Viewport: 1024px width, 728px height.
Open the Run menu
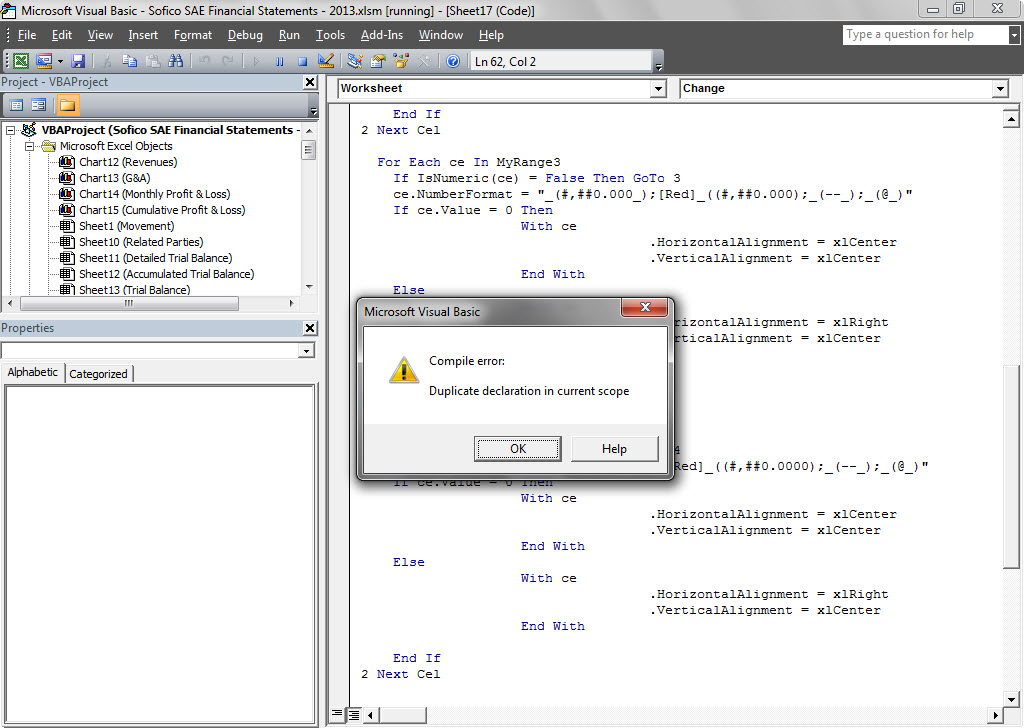coord(289,35)
